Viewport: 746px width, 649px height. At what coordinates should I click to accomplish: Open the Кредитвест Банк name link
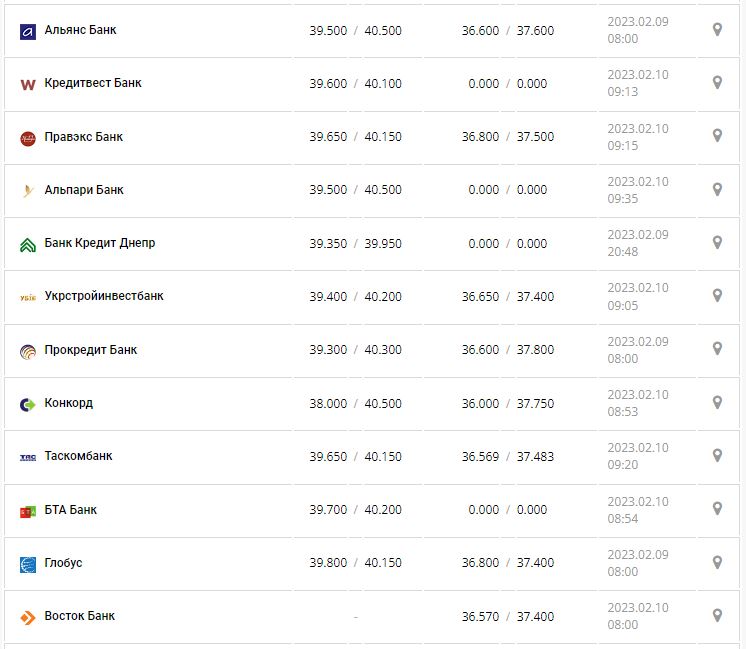[93, 83]
